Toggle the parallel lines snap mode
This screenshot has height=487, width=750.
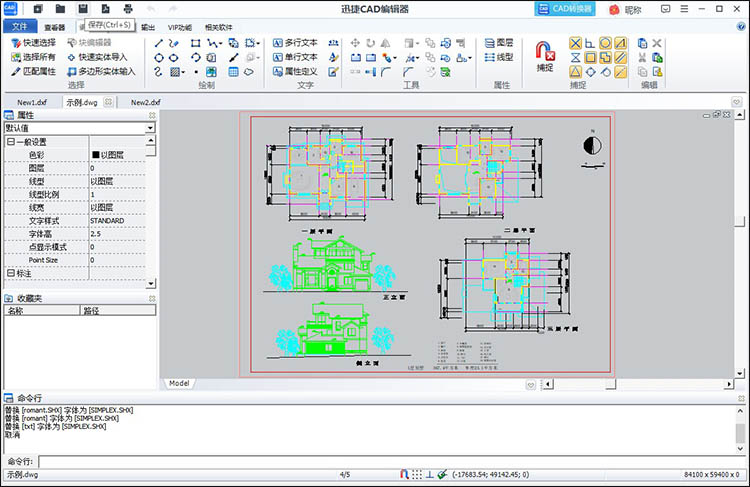click(x=620, y=58)
